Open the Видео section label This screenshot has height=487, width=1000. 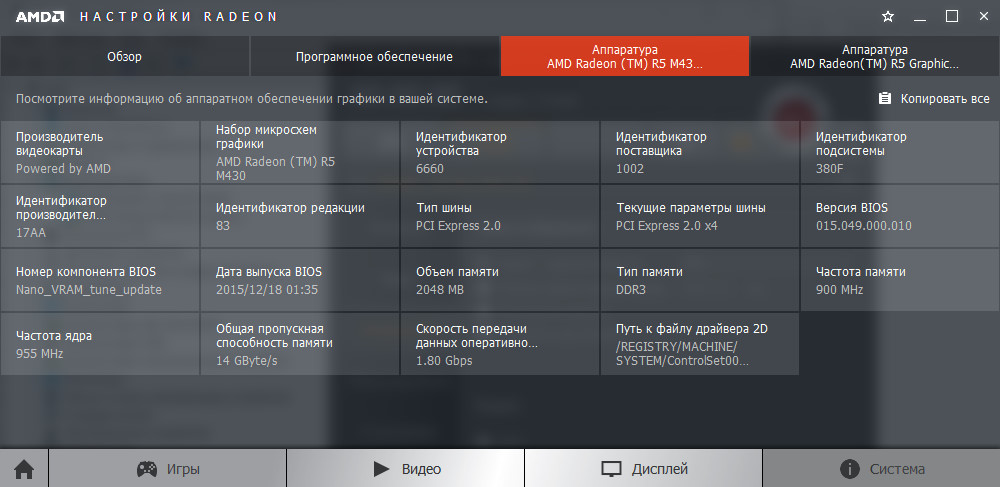(x=422, y=470)
